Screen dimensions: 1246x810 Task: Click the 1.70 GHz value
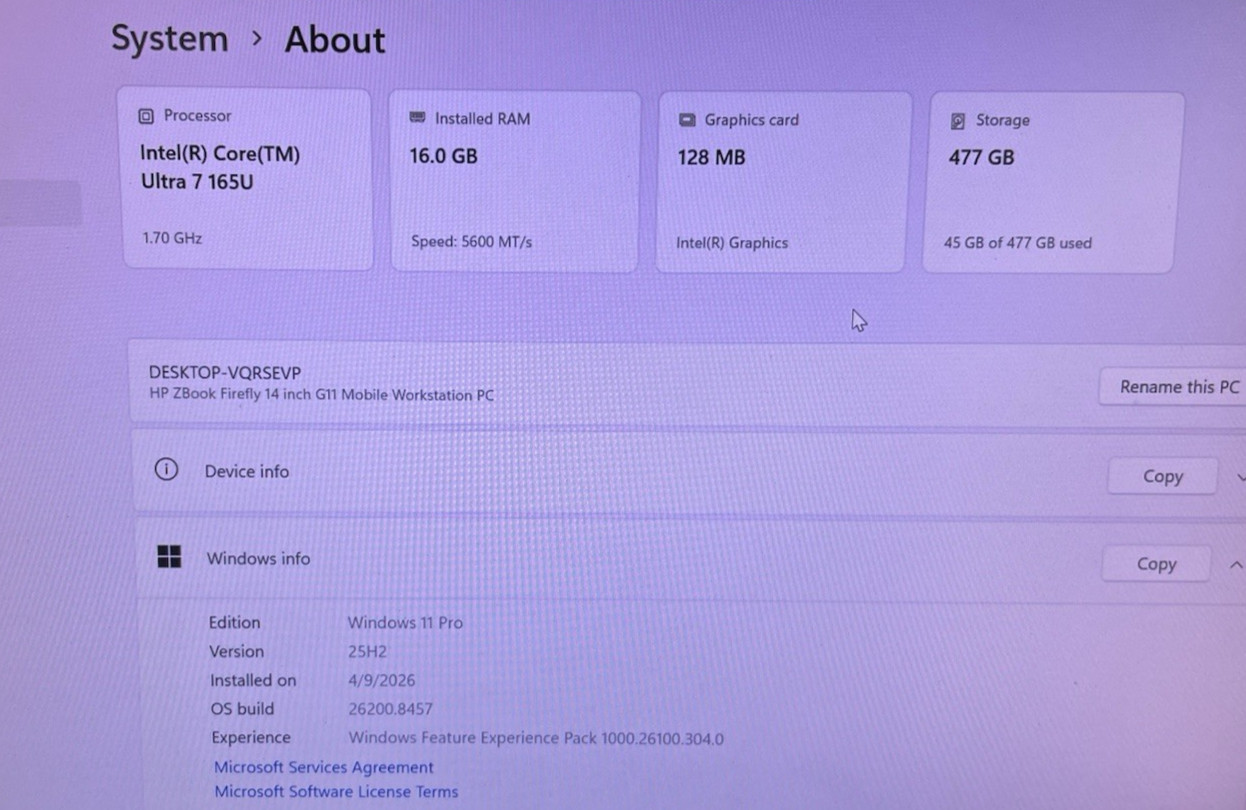pyautogui.click(x=172, y=238)
